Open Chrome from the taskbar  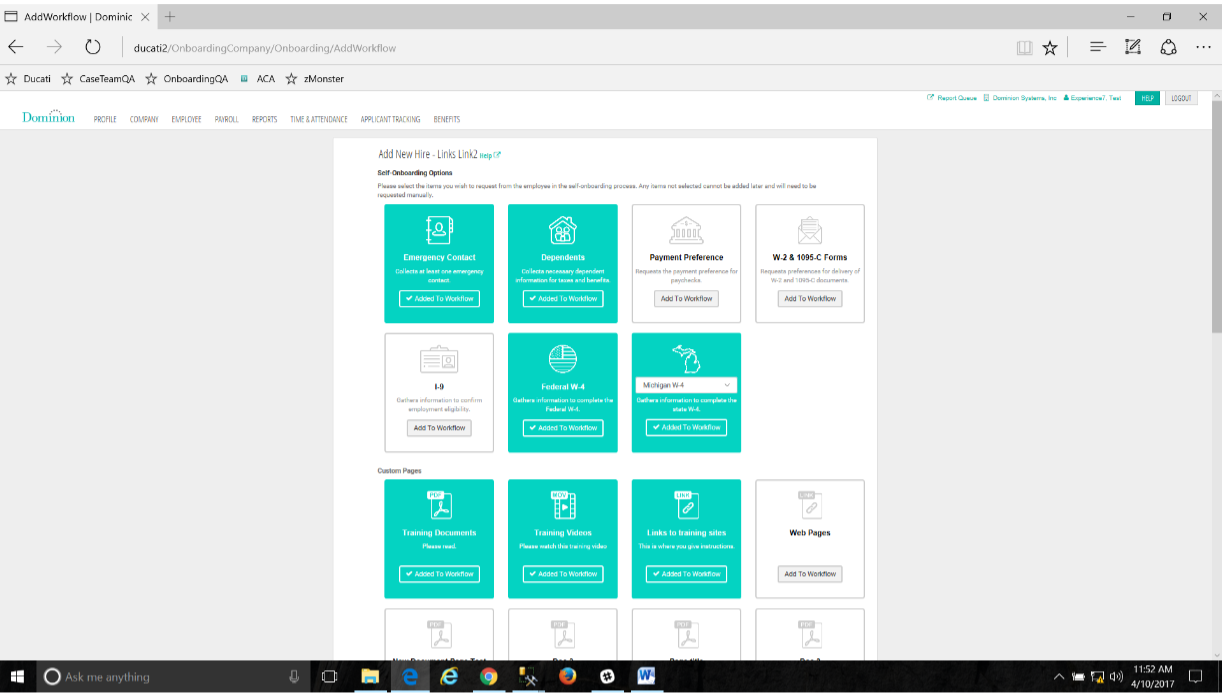coord(488,677)
